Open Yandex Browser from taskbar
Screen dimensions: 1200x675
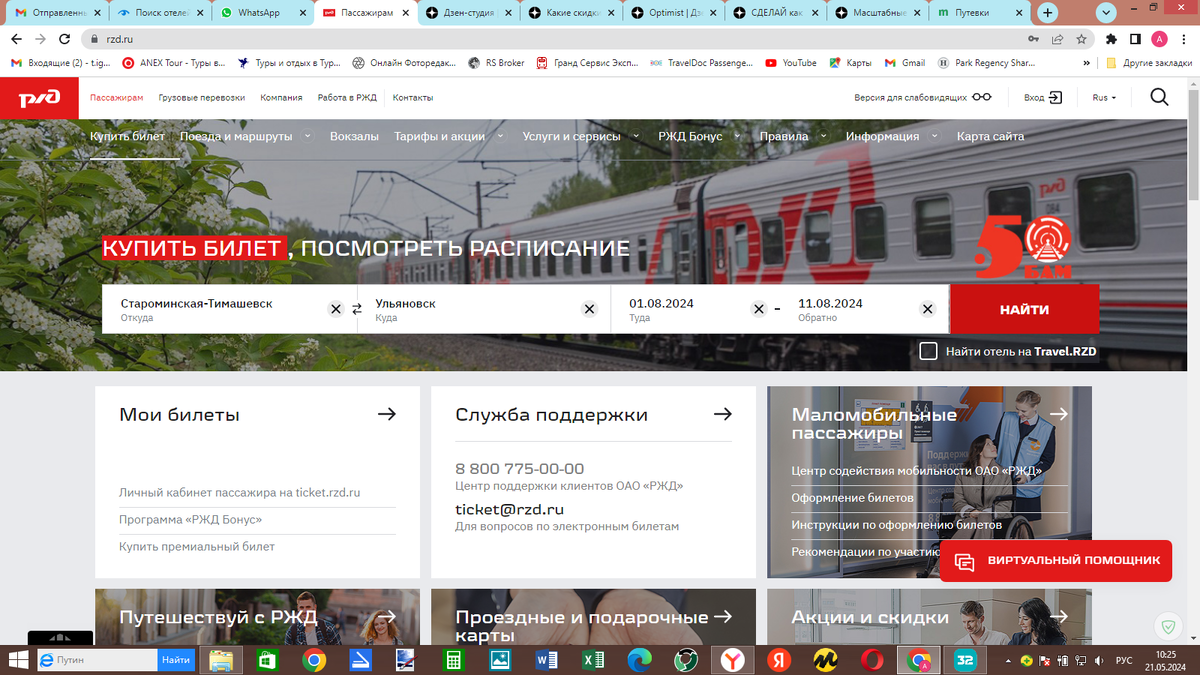tap(733, 660)
